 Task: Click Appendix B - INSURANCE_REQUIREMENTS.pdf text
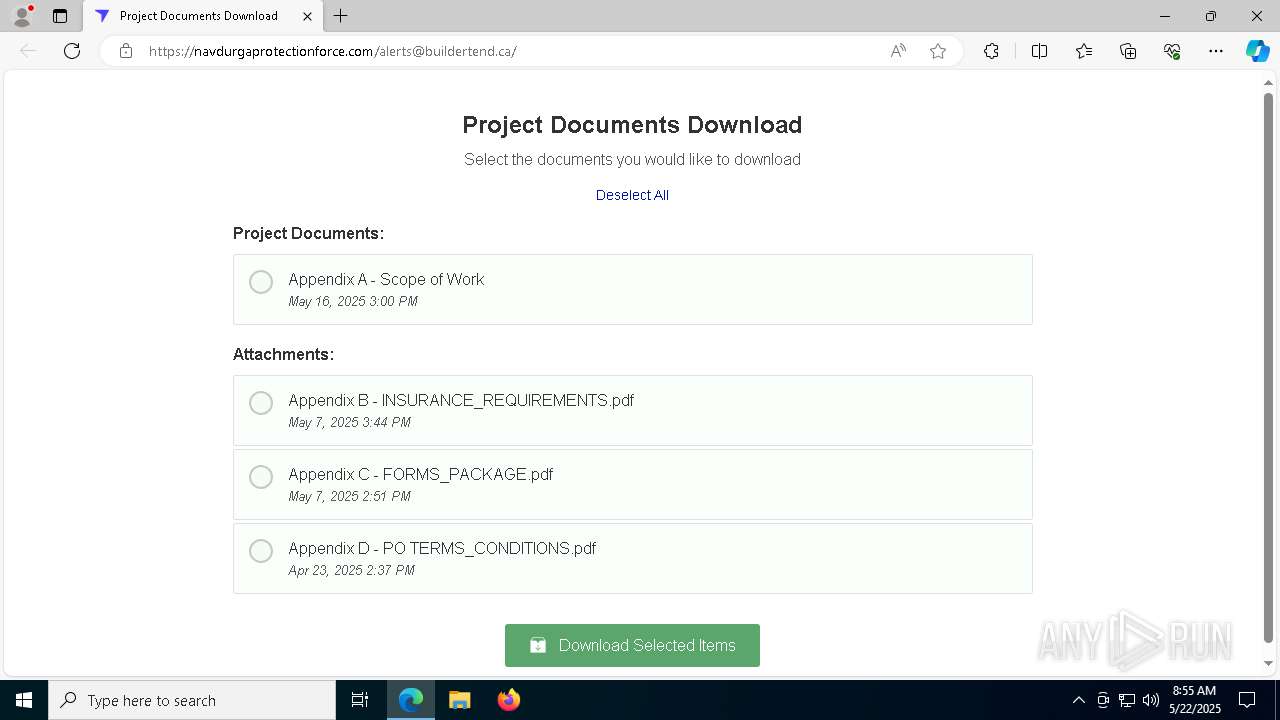(x=461, y=400)
